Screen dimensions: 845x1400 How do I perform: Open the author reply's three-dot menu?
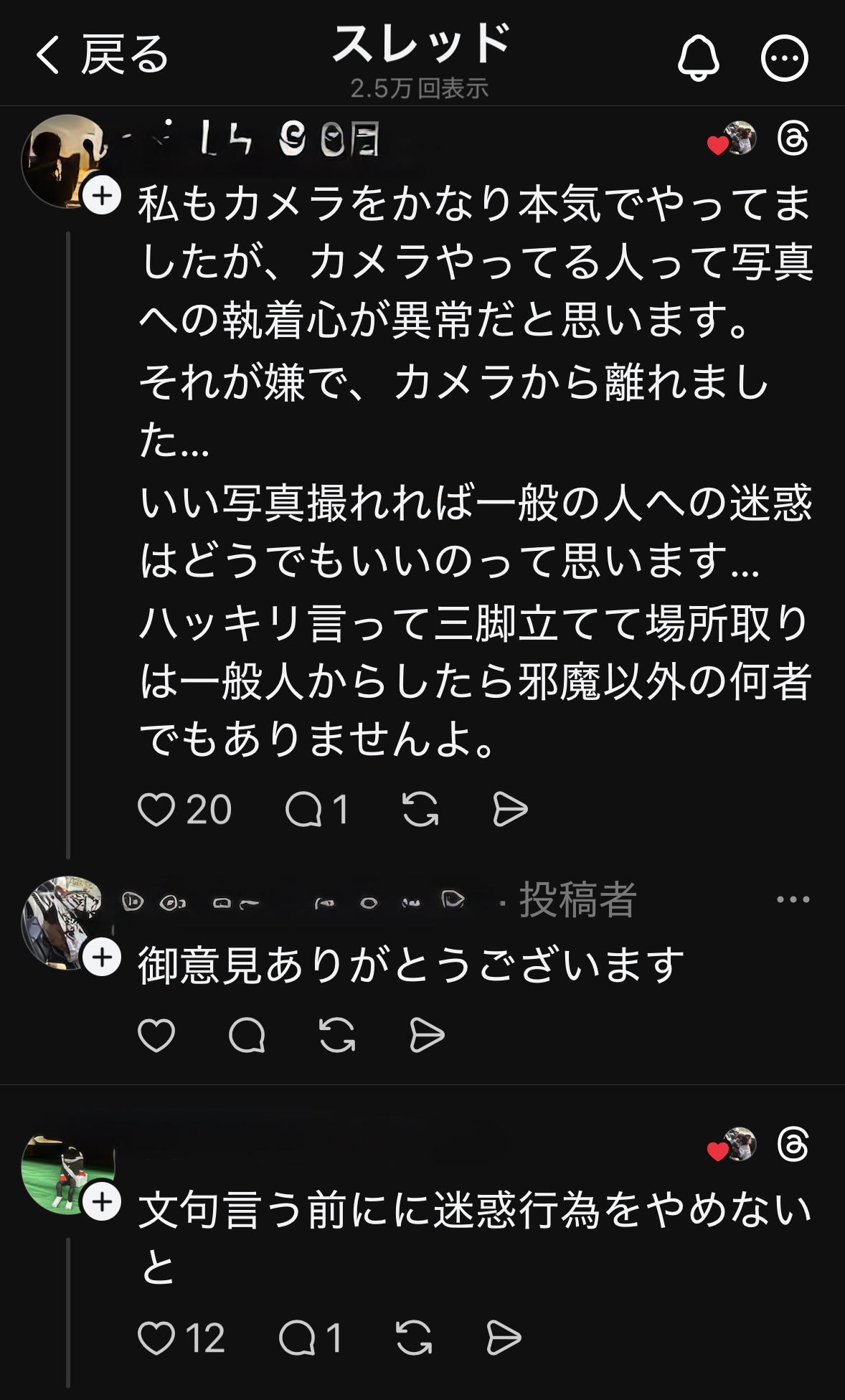click(793, 899)
